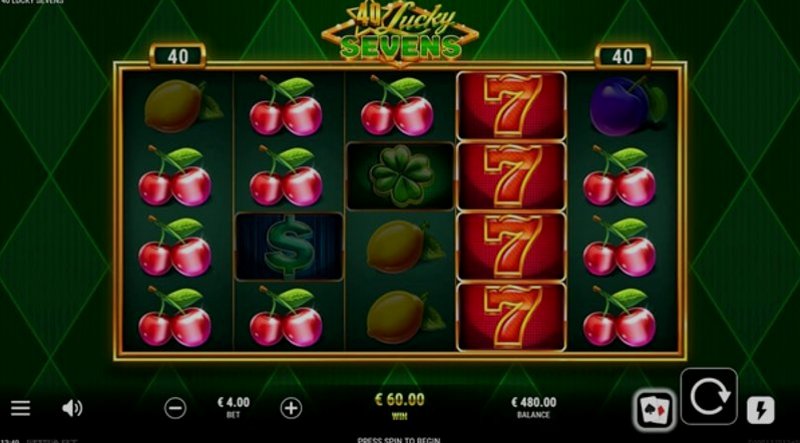The height and width of the screenshot is (443, 800).
Task: Mute the game sound
Action: click(x=72, y=408)
